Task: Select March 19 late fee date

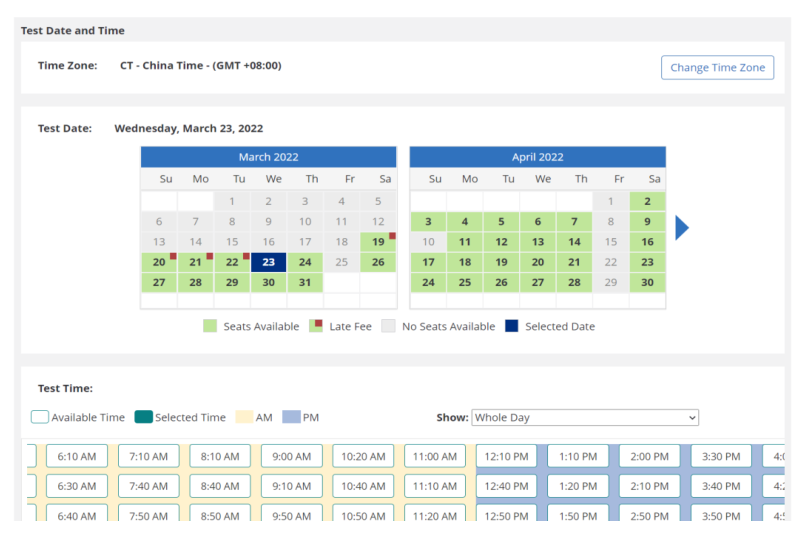Action: (x=378, y=242)
